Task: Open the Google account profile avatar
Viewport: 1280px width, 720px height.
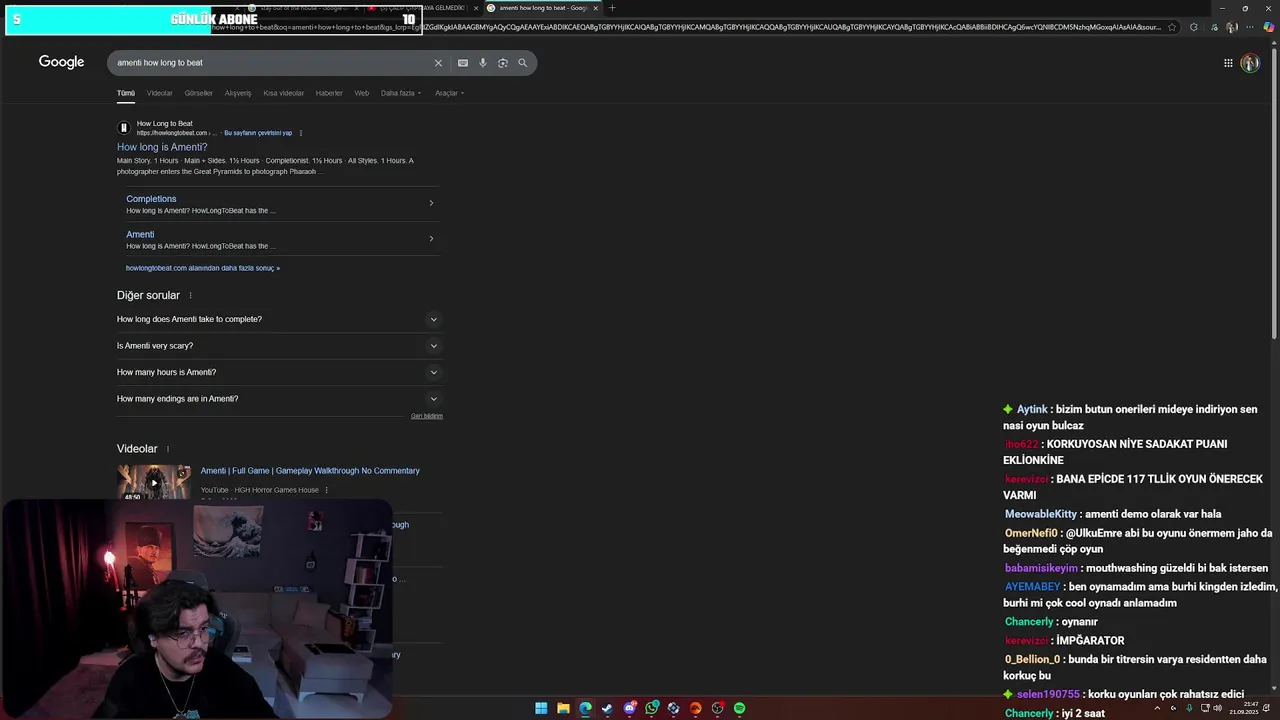Action: tap(1250, 63)
